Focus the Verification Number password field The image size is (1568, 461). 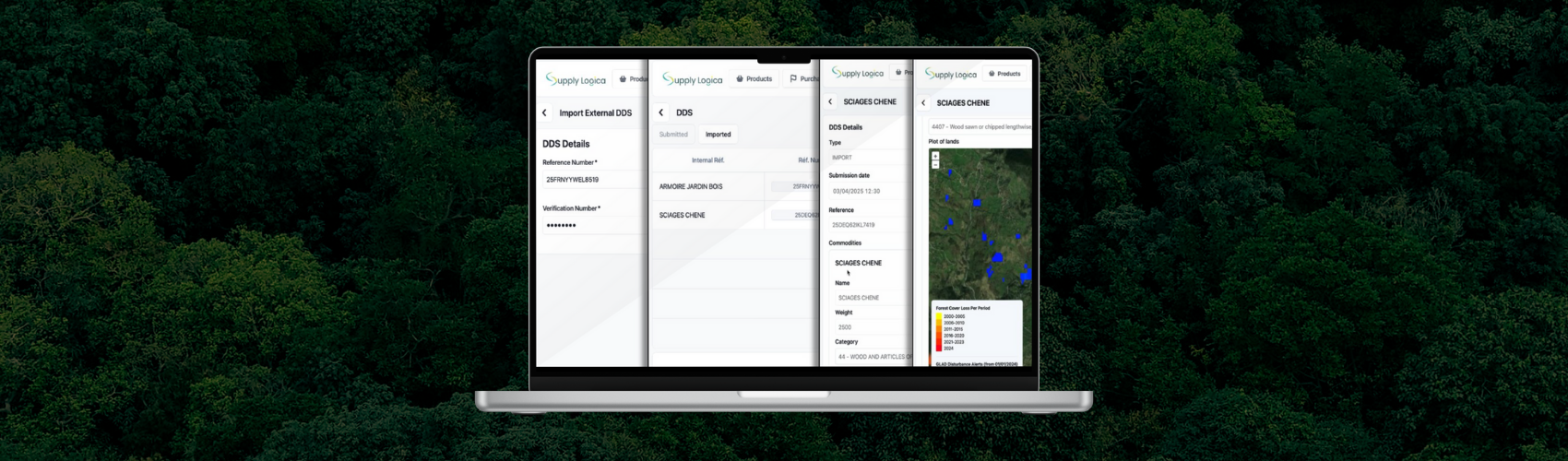[590, 226]
